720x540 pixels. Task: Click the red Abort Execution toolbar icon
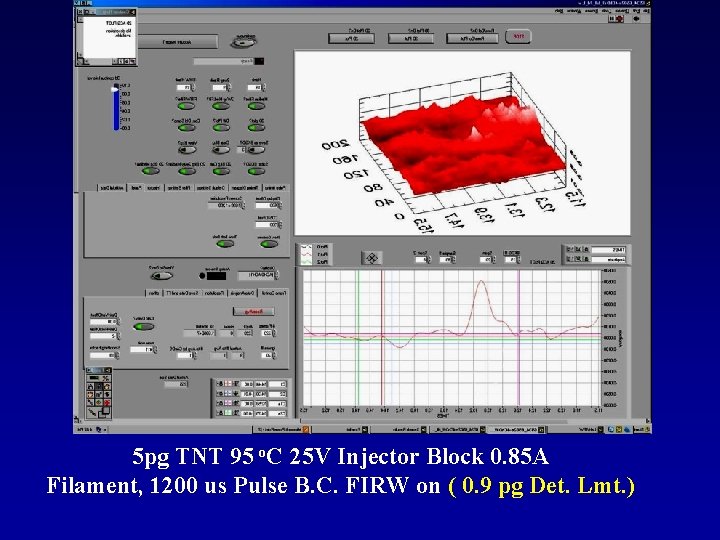[619, 18]
